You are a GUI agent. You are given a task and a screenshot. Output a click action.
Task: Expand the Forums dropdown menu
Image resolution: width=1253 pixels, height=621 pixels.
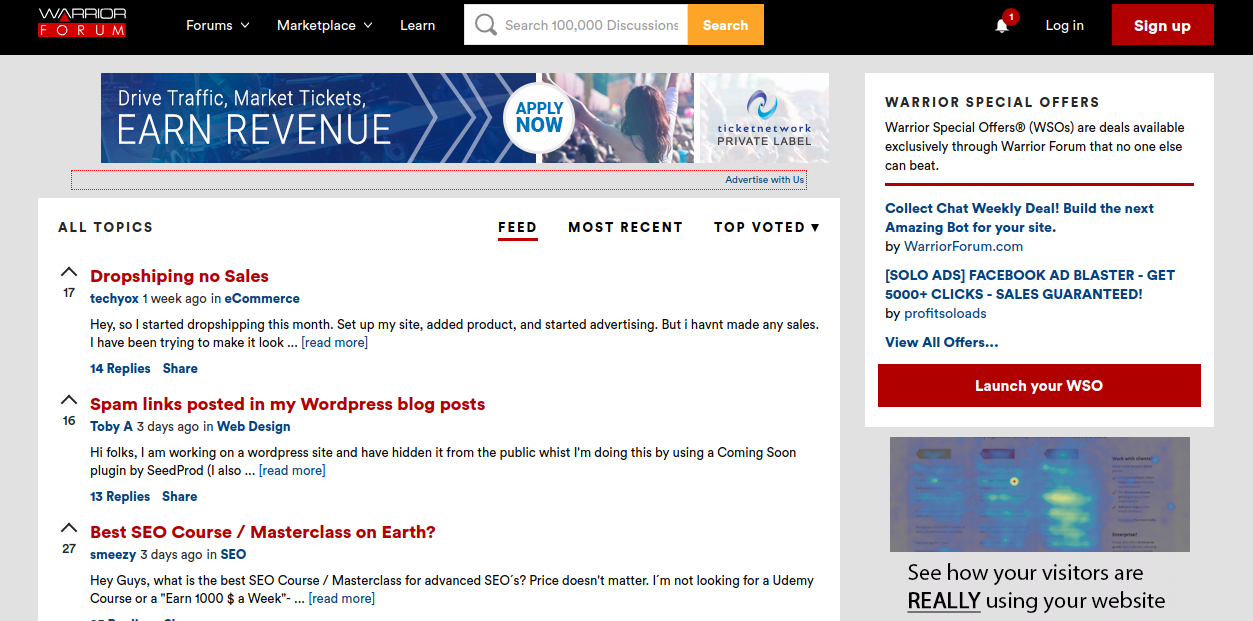coord(218,25)
